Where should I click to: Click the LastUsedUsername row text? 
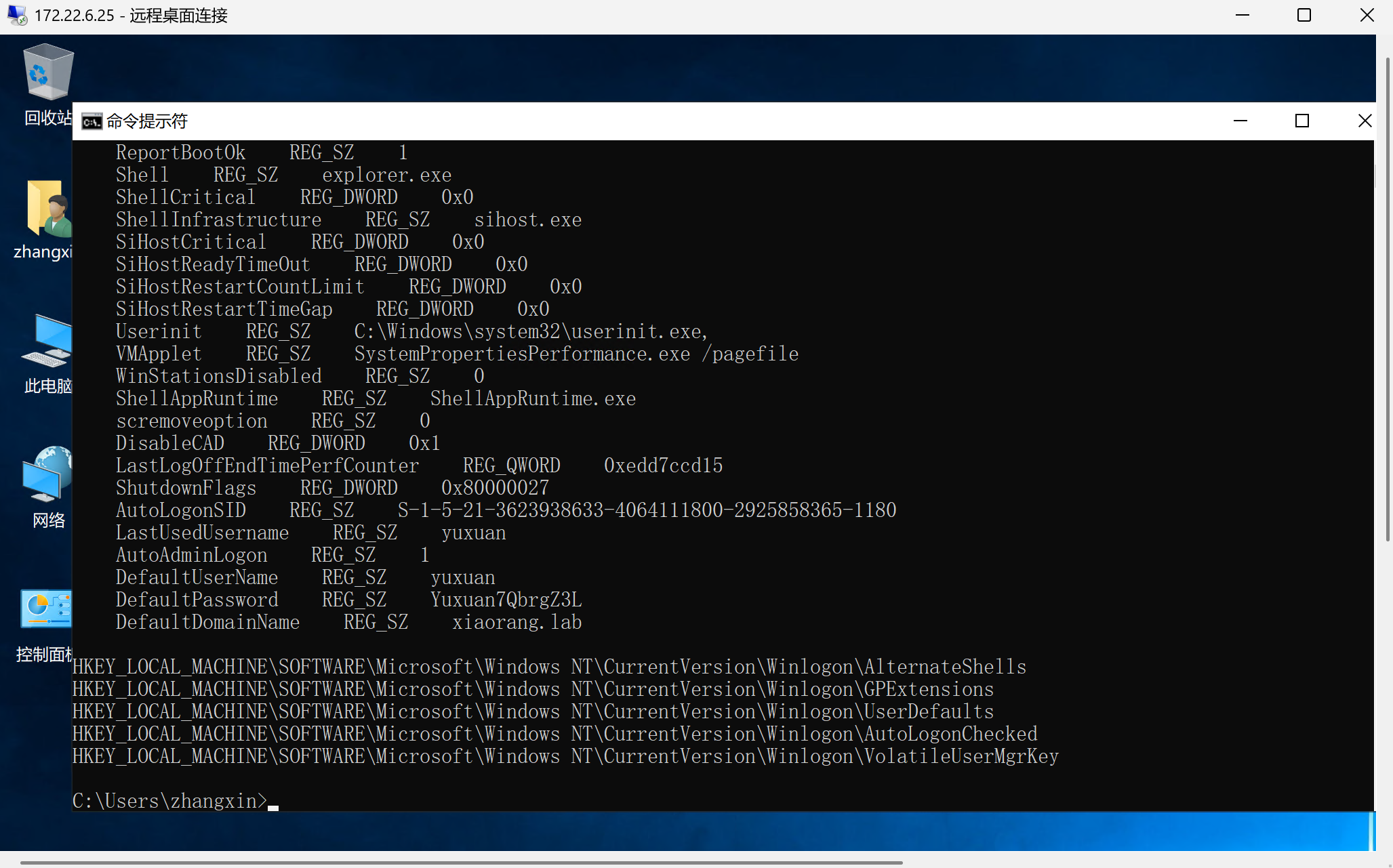tap(310, 533)
